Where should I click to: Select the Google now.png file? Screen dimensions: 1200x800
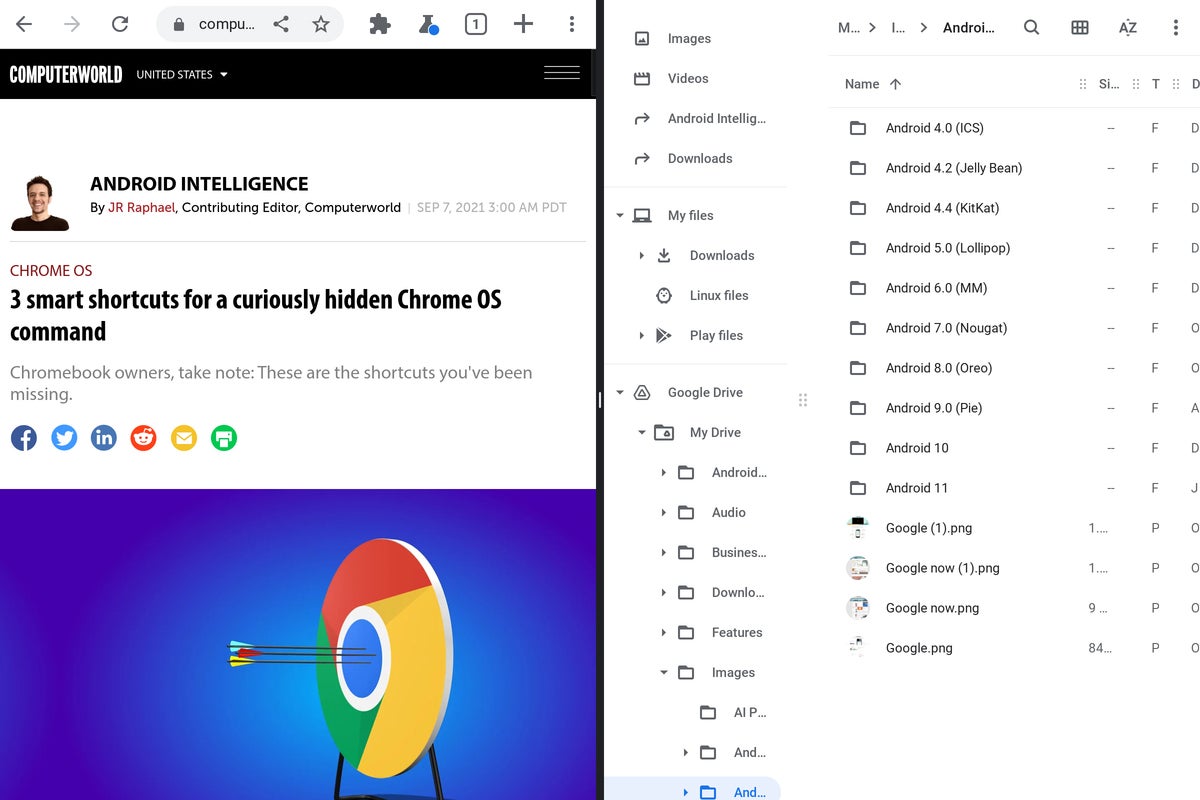click(x=1014, y=608)
